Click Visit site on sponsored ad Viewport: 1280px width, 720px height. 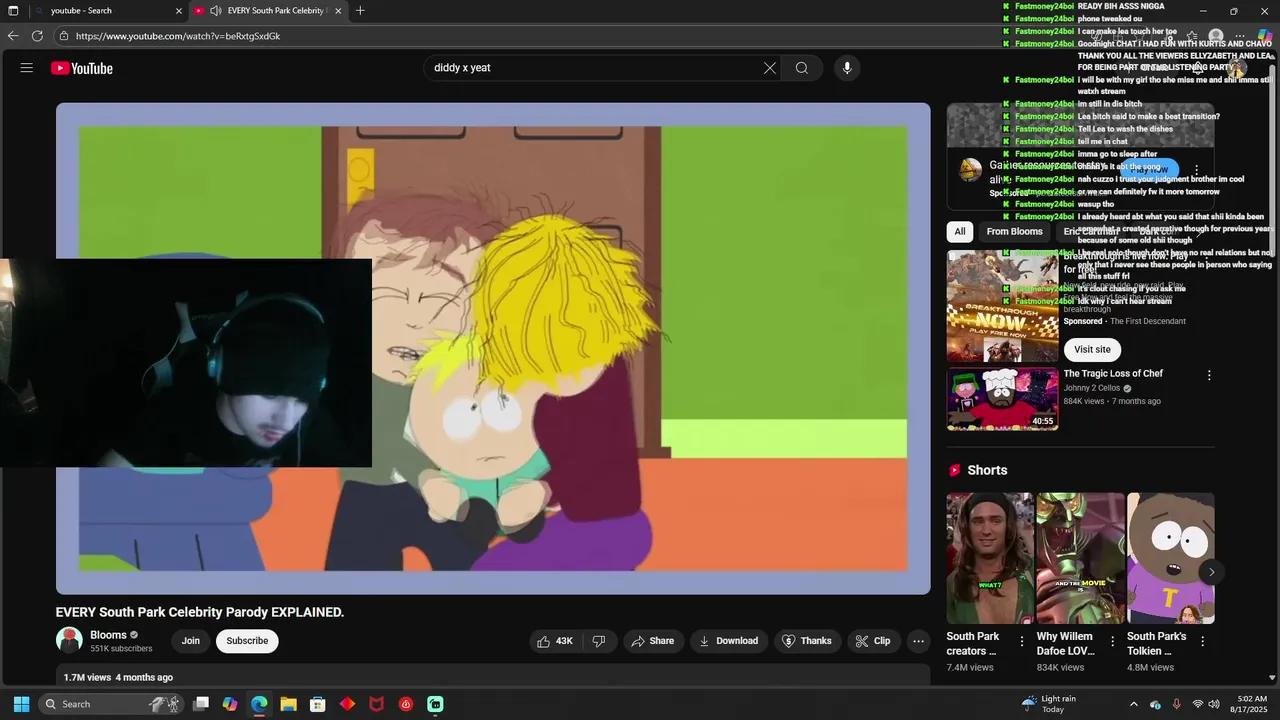pyautogui.click(x=1092, y=349)
